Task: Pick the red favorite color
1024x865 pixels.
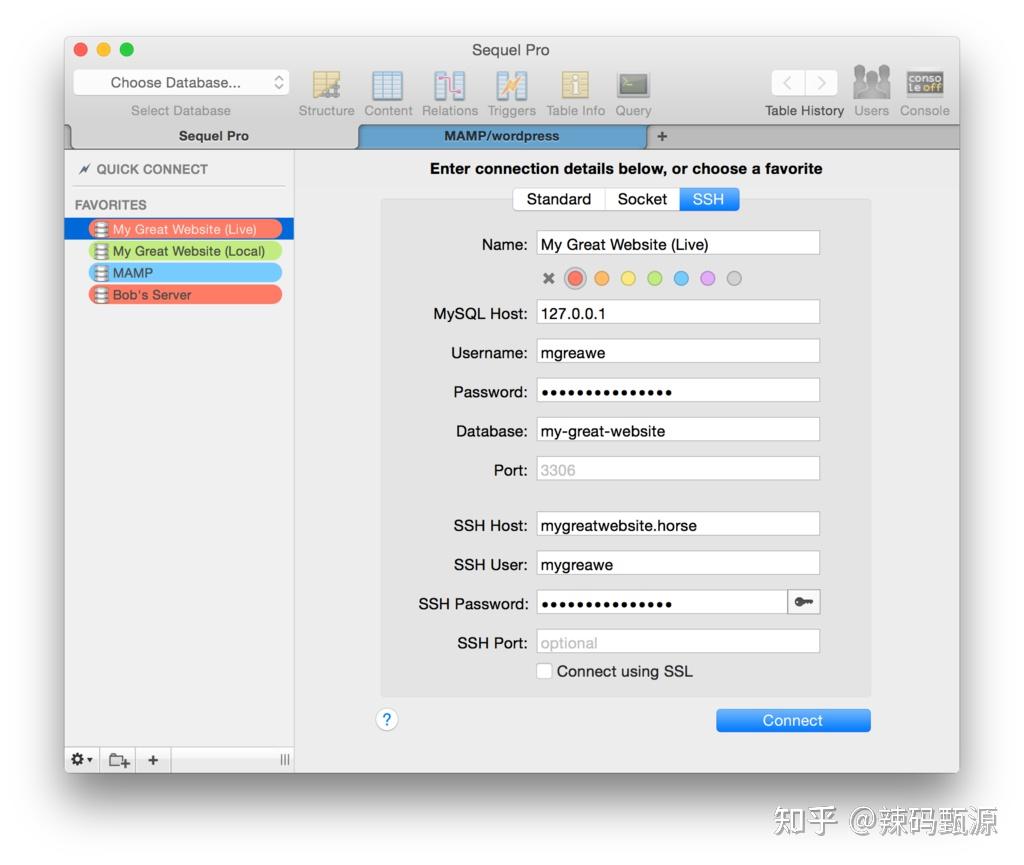Action: click(575, 278)
